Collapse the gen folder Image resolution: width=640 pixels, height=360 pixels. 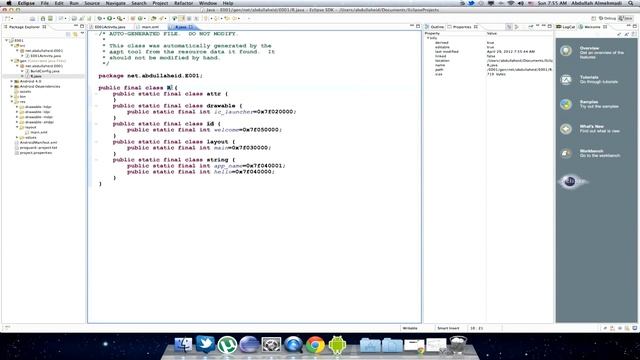click(12, 61)
